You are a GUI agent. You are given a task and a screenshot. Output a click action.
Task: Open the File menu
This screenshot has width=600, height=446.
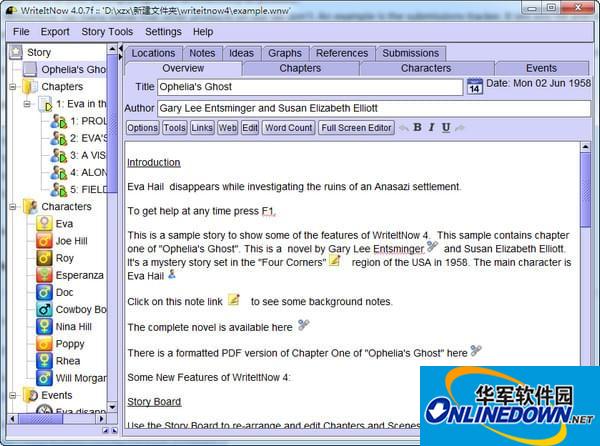tap(21, 32)
